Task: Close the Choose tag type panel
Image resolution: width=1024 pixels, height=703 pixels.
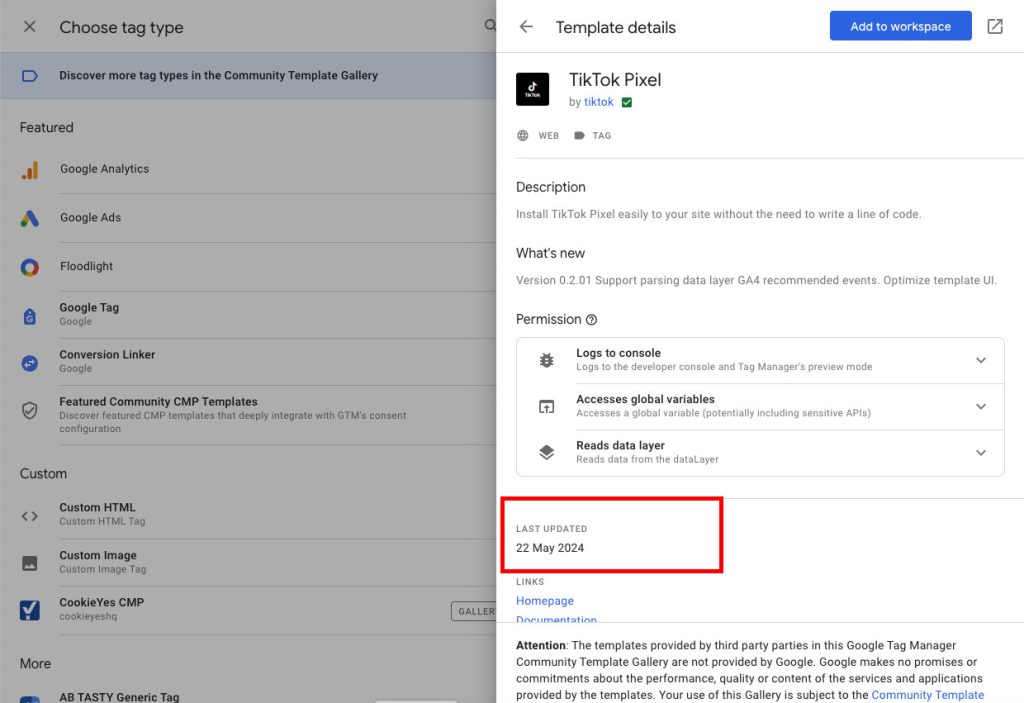Action: tap(29, 27)
